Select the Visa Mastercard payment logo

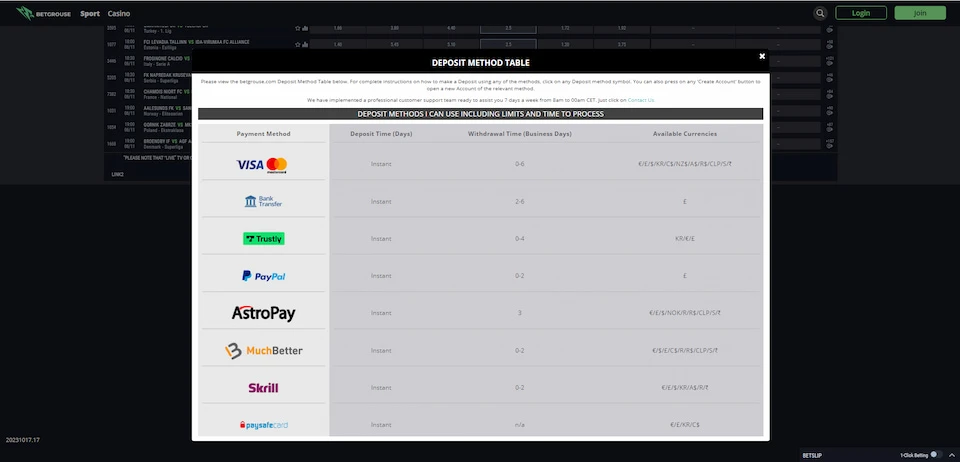click(x=262, y=164)
